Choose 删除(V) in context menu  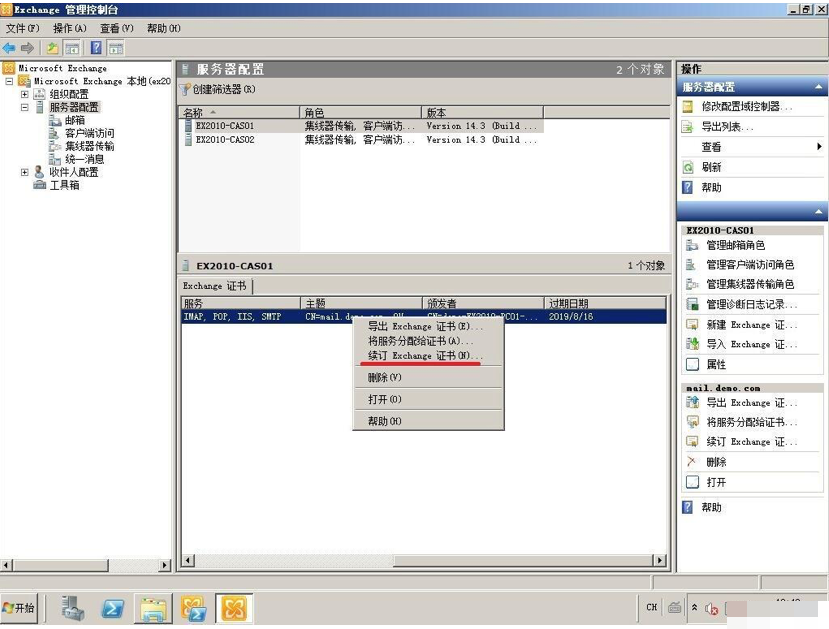tap(428, 377)
